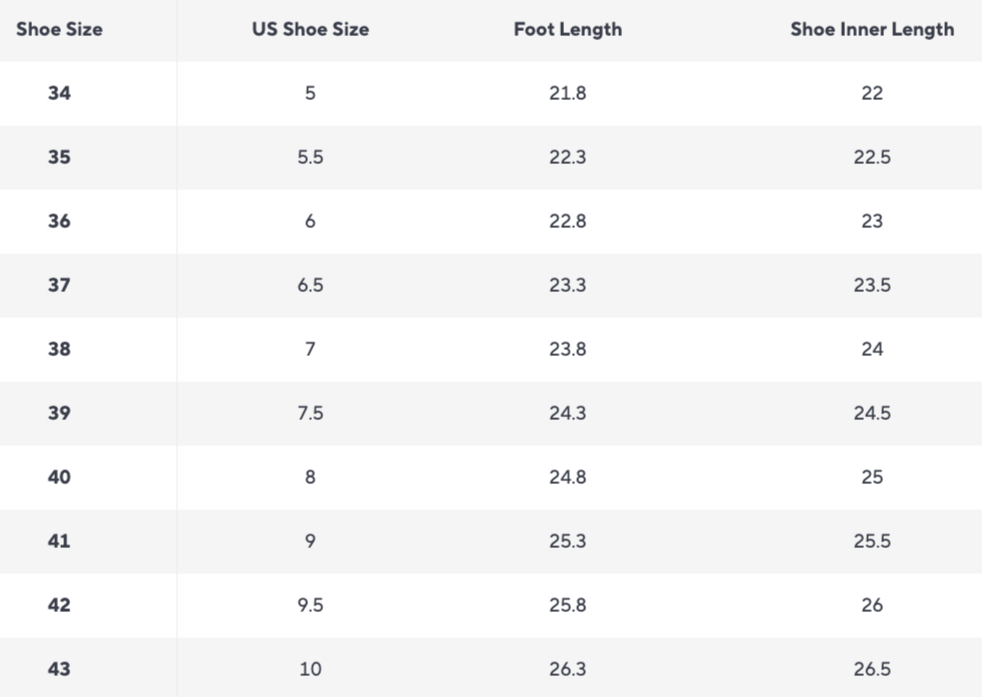Click shoe inner length 26.5 cell
The width and height of the screenshot is (982, 697).
pyautogui.click(x=872, y=669)
